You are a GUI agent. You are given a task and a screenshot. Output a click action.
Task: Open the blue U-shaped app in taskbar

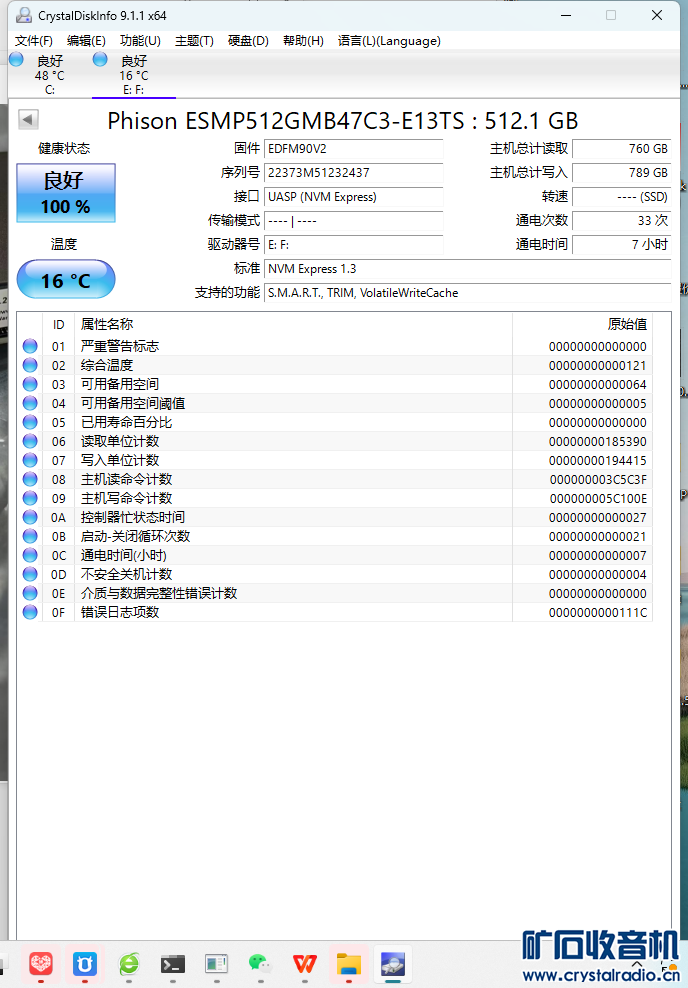pyautogui.click(x=84, y=963)
